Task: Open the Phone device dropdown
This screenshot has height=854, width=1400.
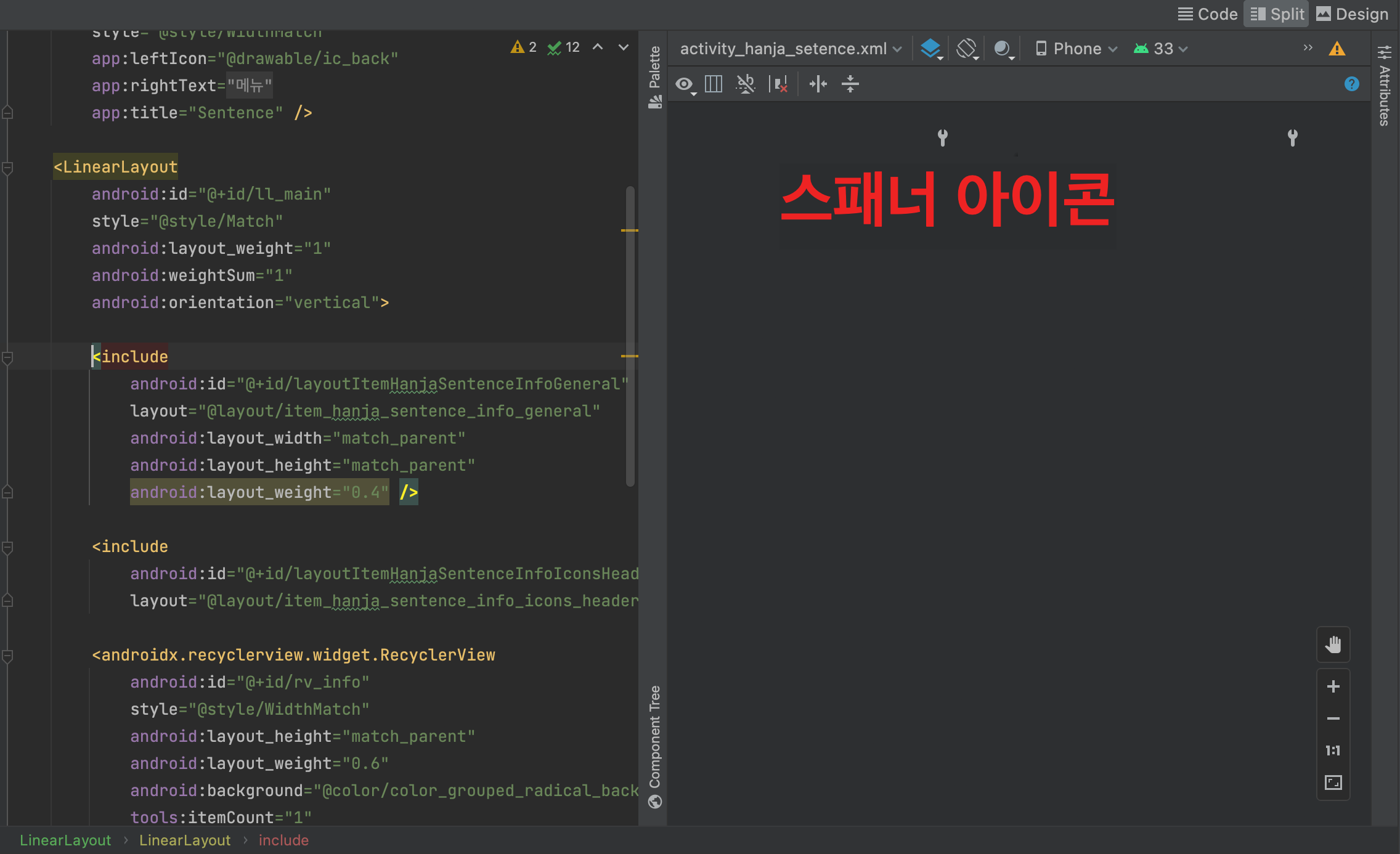Action: click(x=1076, y=49)
